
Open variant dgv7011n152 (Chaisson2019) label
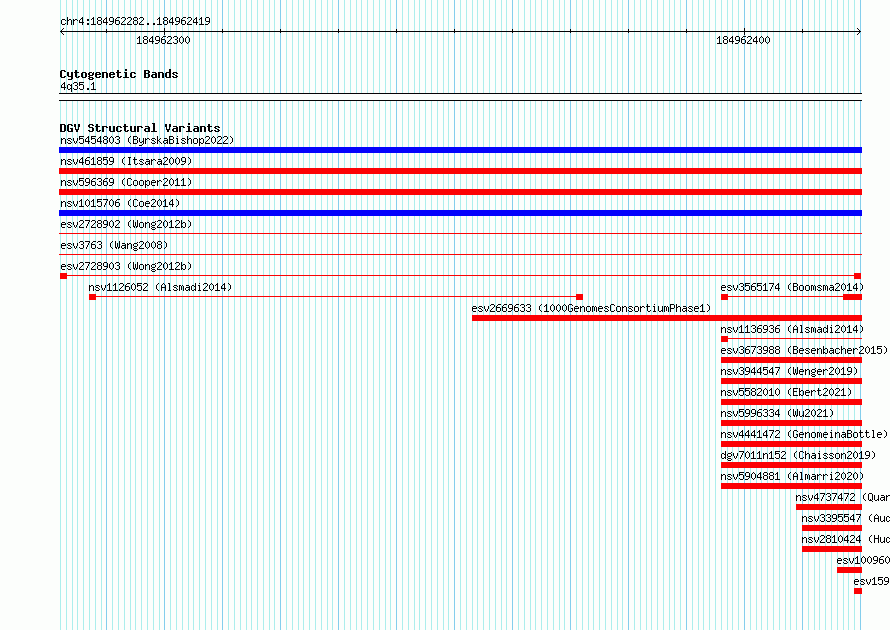pos(798,455)
